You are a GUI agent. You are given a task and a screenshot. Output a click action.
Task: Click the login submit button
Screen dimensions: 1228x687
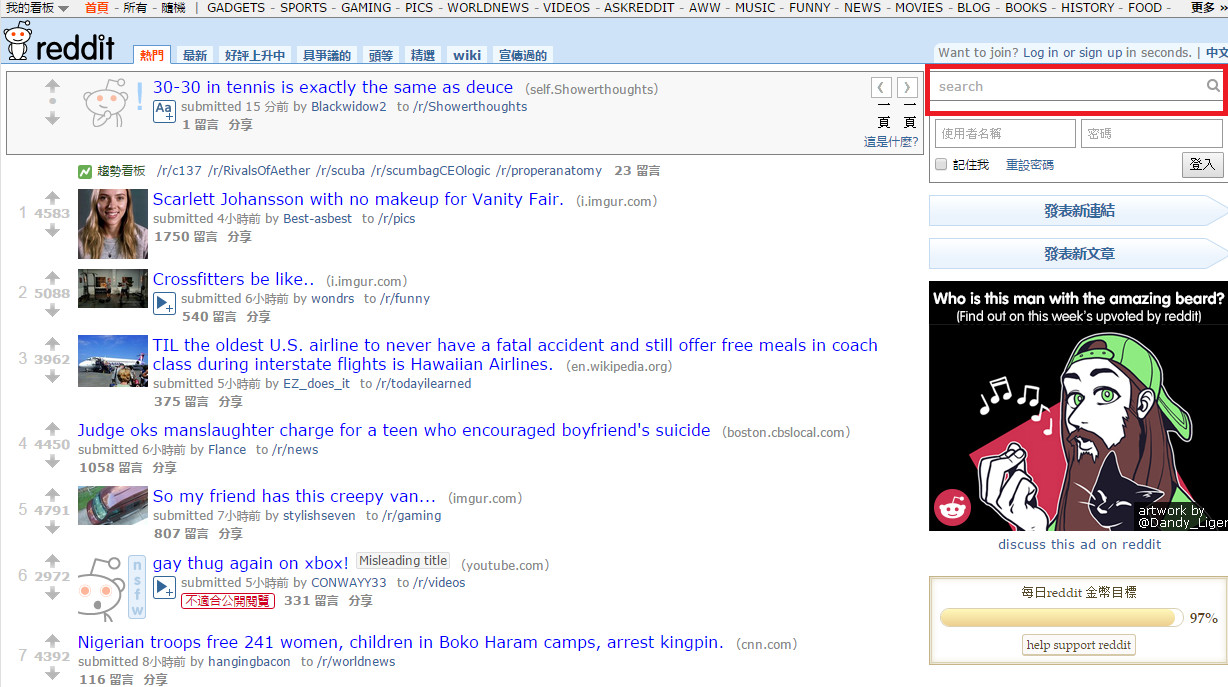(1202, 164)
